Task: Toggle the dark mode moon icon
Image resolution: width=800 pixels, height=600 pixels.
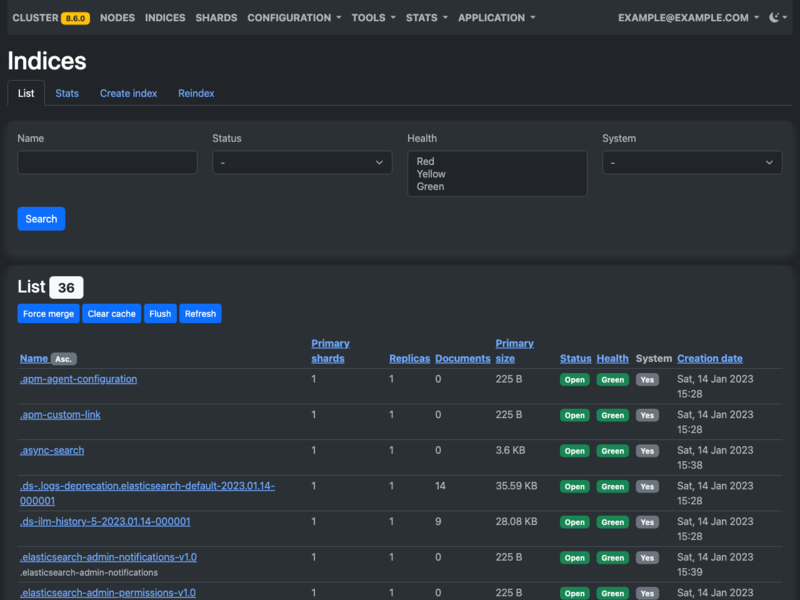Action: pyautogui.click(x=777, y=17)
